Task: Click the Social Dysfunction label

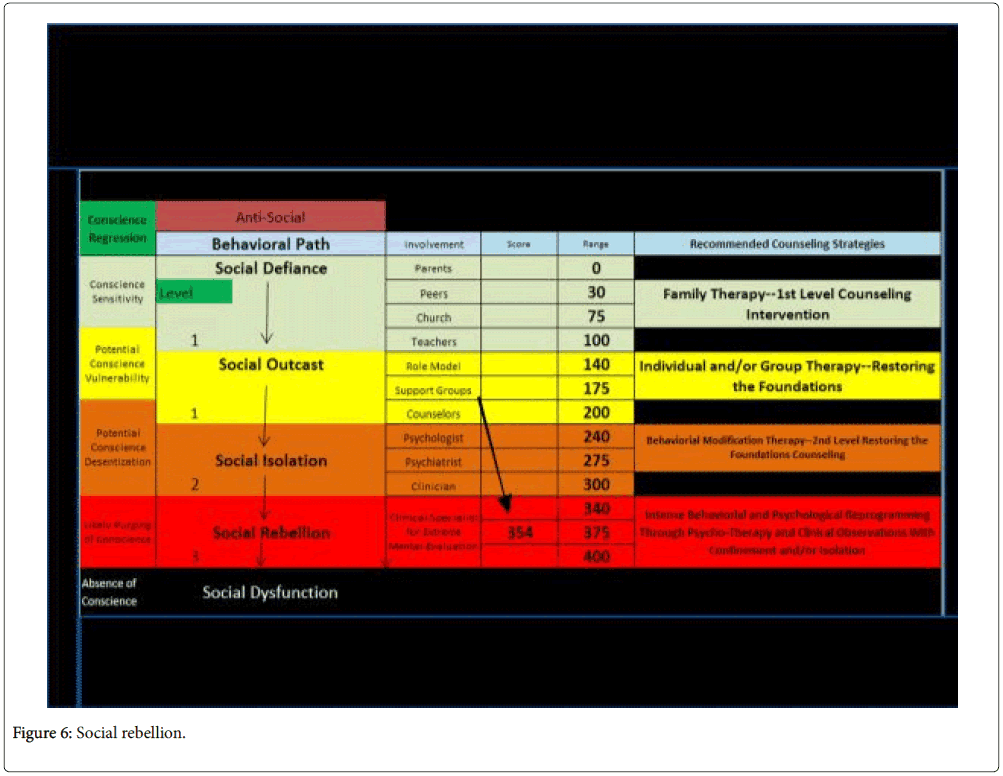Action: pyautogui.click(x=270, y=593)
